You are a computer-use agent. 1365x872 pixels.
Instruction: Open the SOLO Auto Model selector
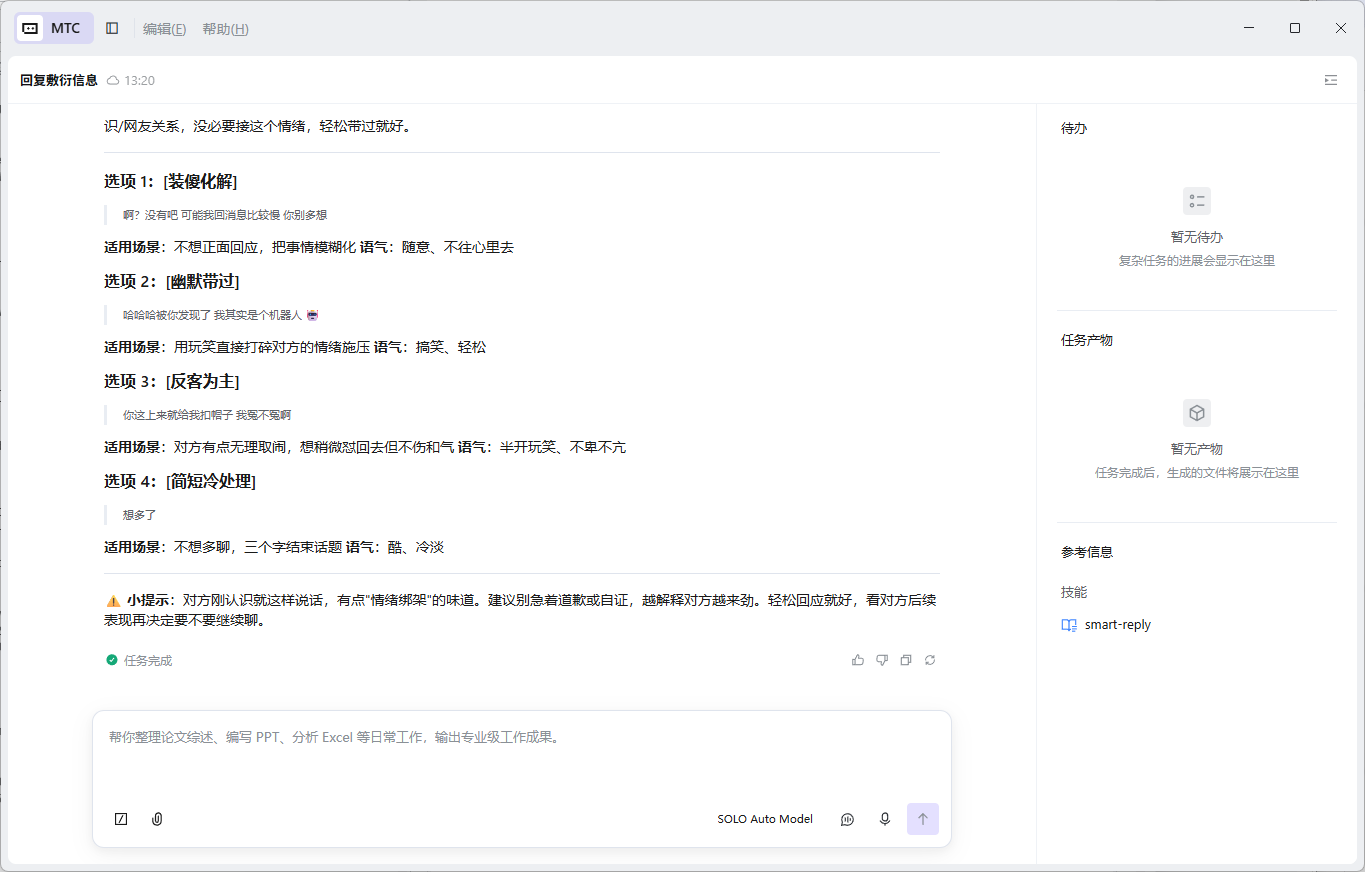pos(765,819)
